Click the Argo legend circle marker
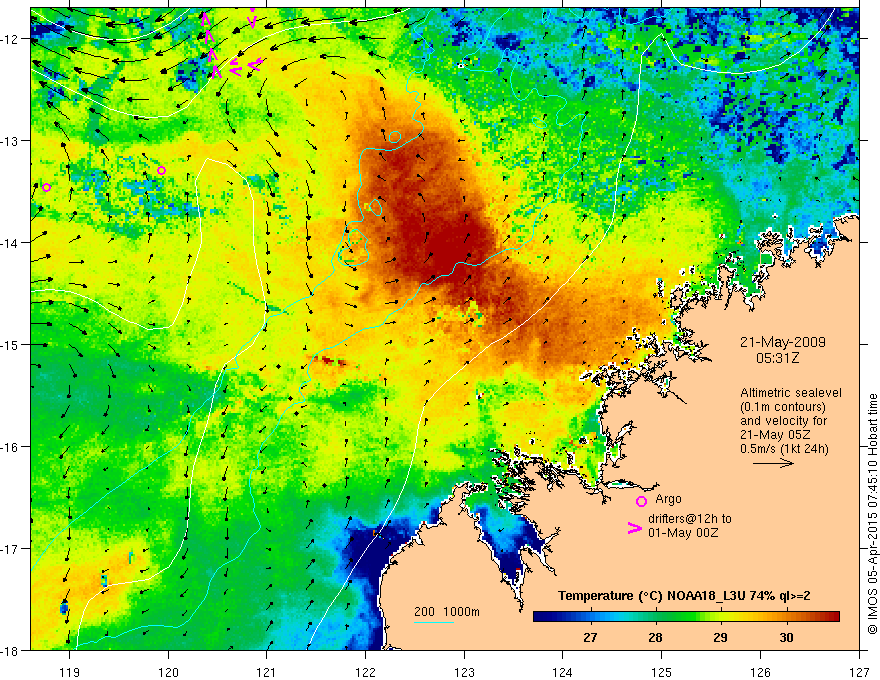Viewport: 880px width, 680px height. tap(641, 501)
